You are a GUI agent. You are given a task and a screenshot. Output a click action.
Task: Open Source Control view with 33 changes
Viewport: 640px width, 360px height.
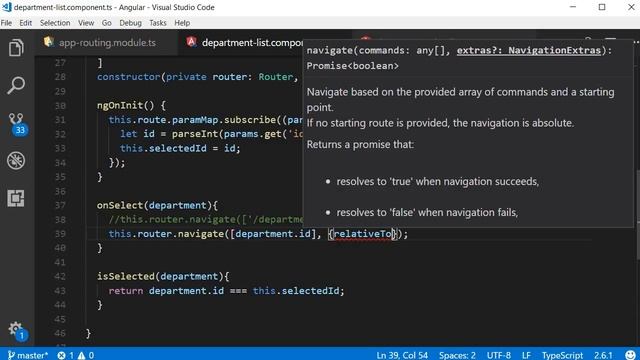coord(17,124)
